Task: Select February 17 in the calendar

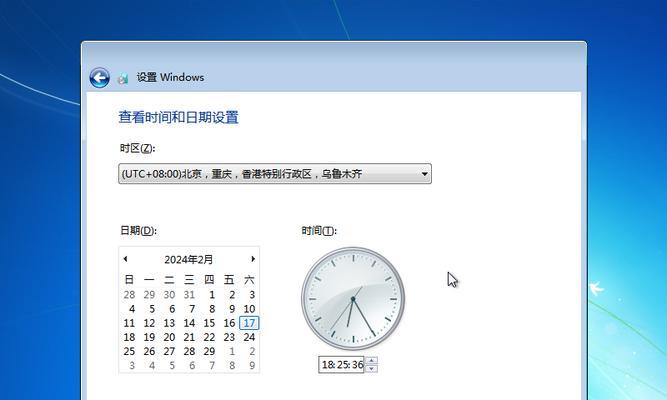Action: click(249, 323)
